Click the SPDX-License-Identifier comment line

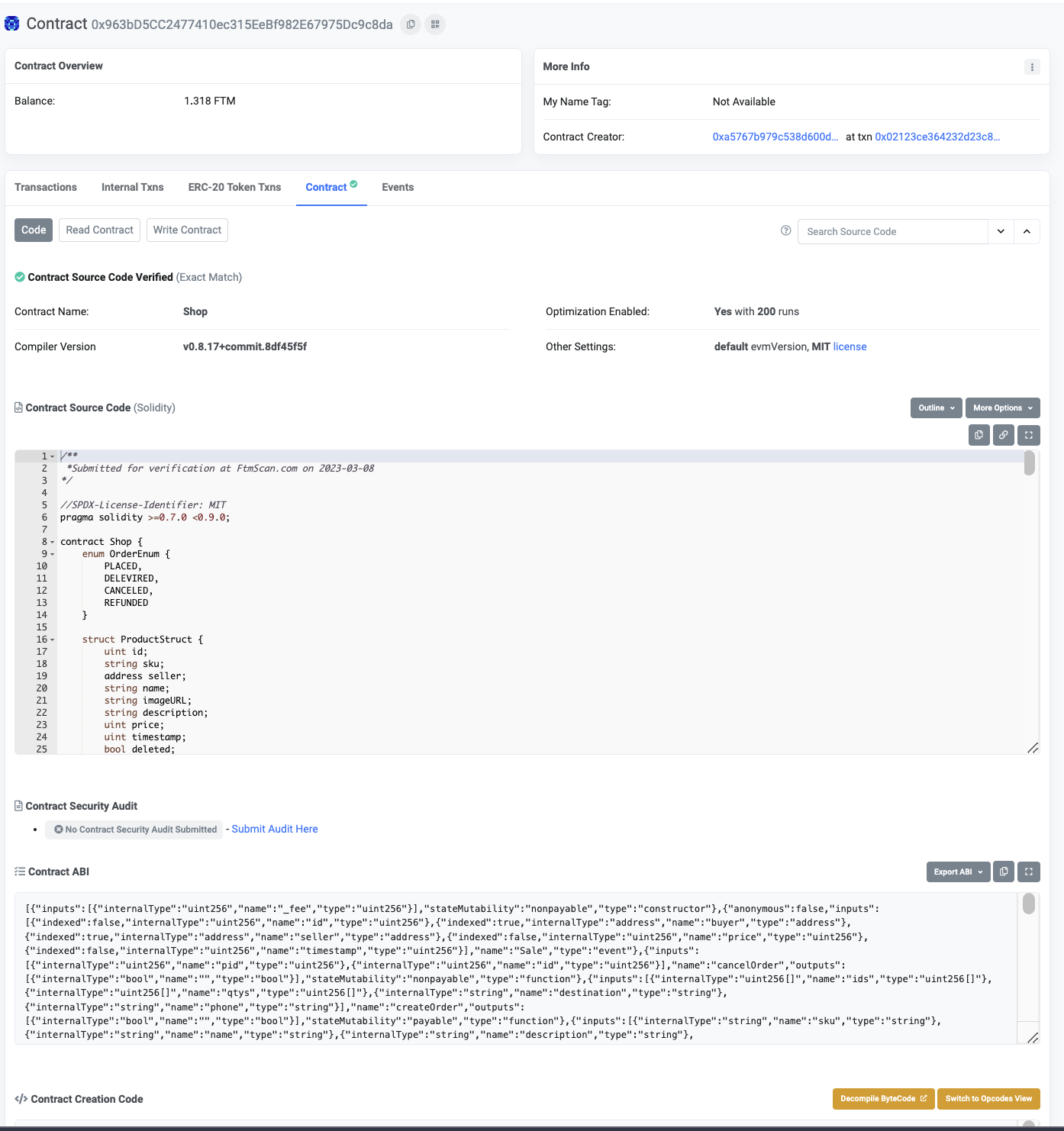tap(143, 505)
